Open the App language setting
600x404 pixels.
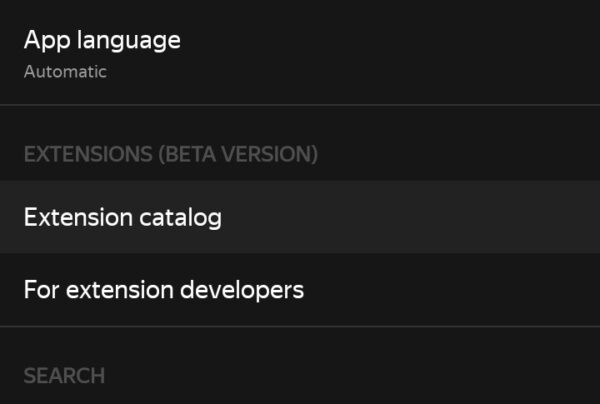tap(300, 52)
